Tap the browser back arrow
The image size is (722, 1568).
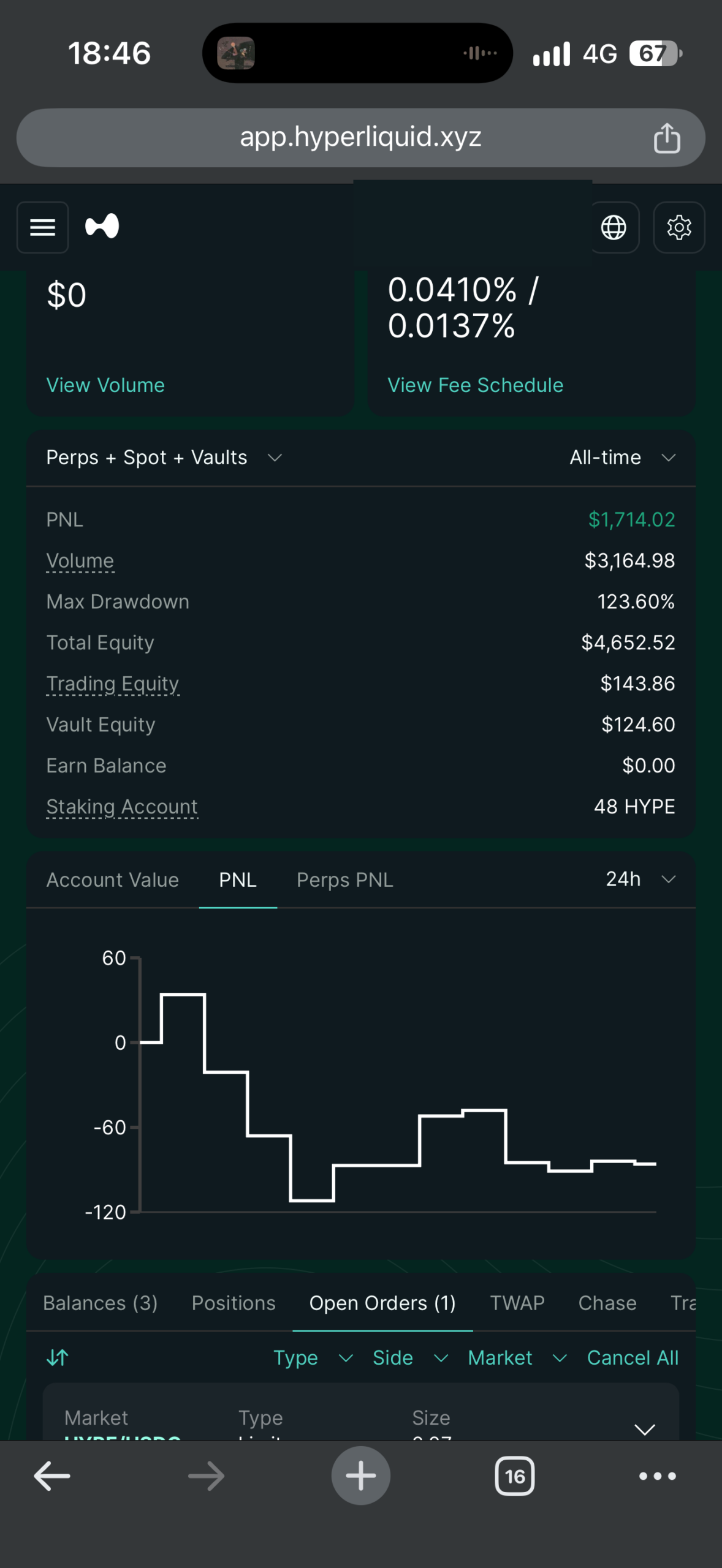tap(52, 1476)
